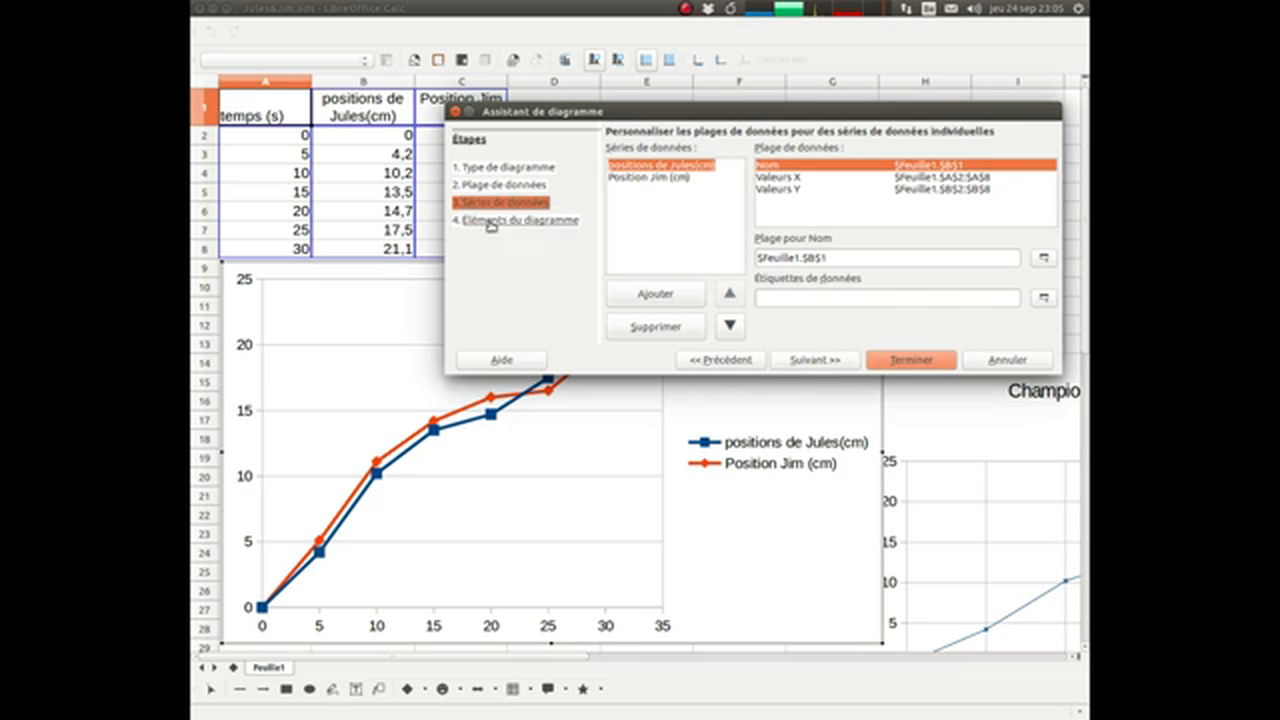The width and height of the screenshot is (1280, 720).
Task: Open the block arrows dropdown arrow
Action: pos(494,689)
